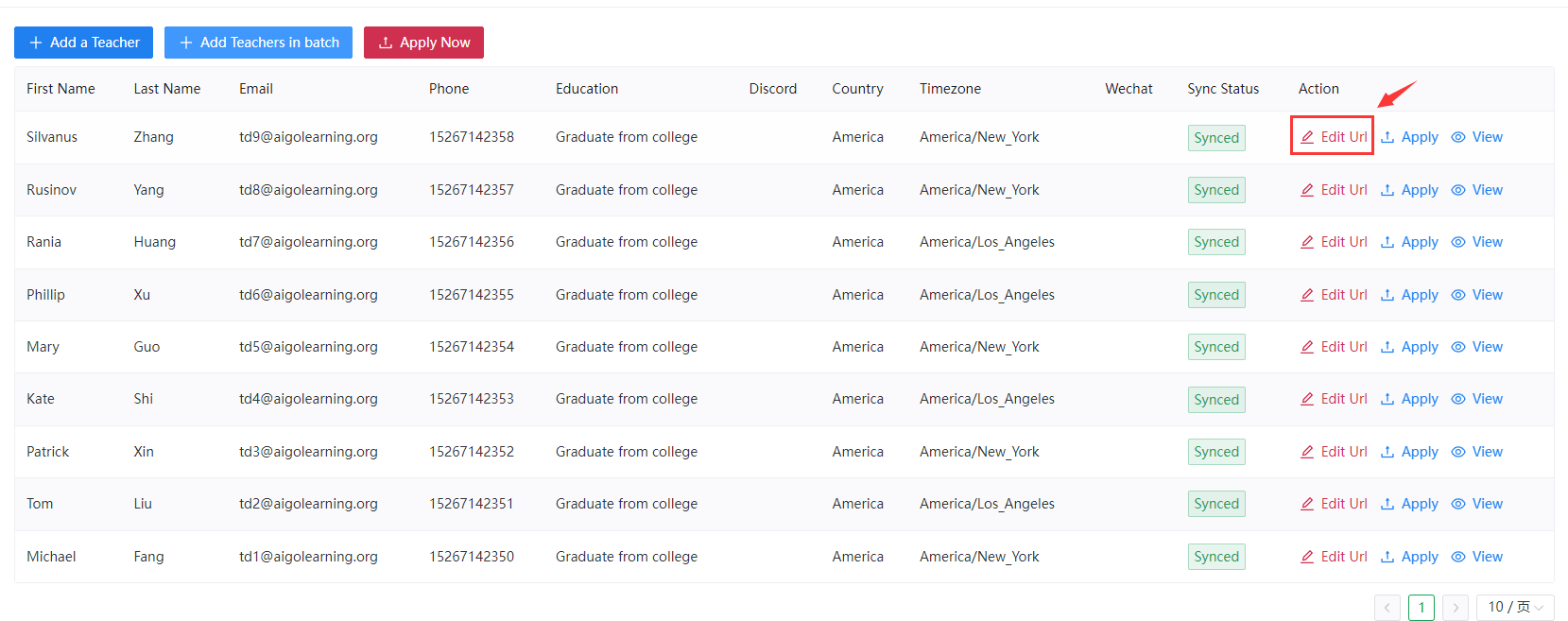Viewport: 1568px width, 621px height.
Task: Click the Synced tag for Mary Guo
Action: click(x=1216, y=347)
